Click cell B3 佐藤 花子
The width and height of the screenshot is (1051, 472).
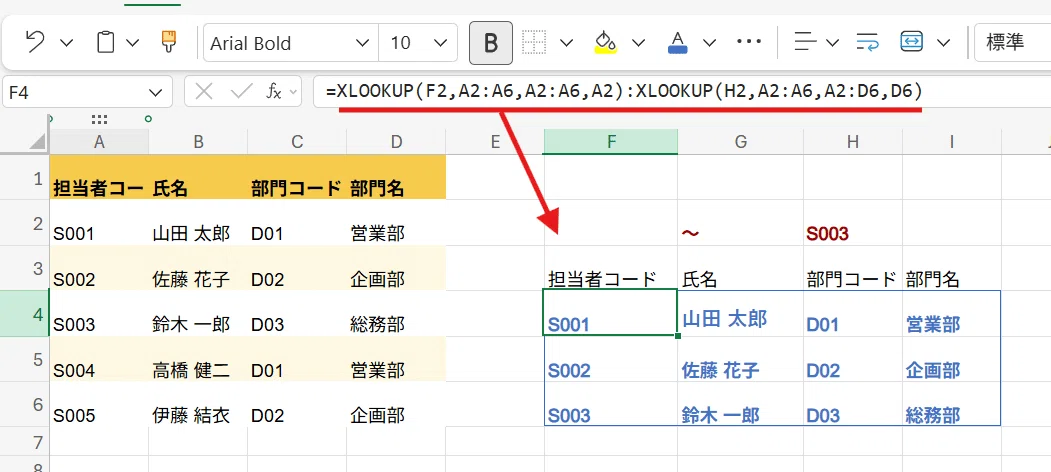click(x=198, y=268)
